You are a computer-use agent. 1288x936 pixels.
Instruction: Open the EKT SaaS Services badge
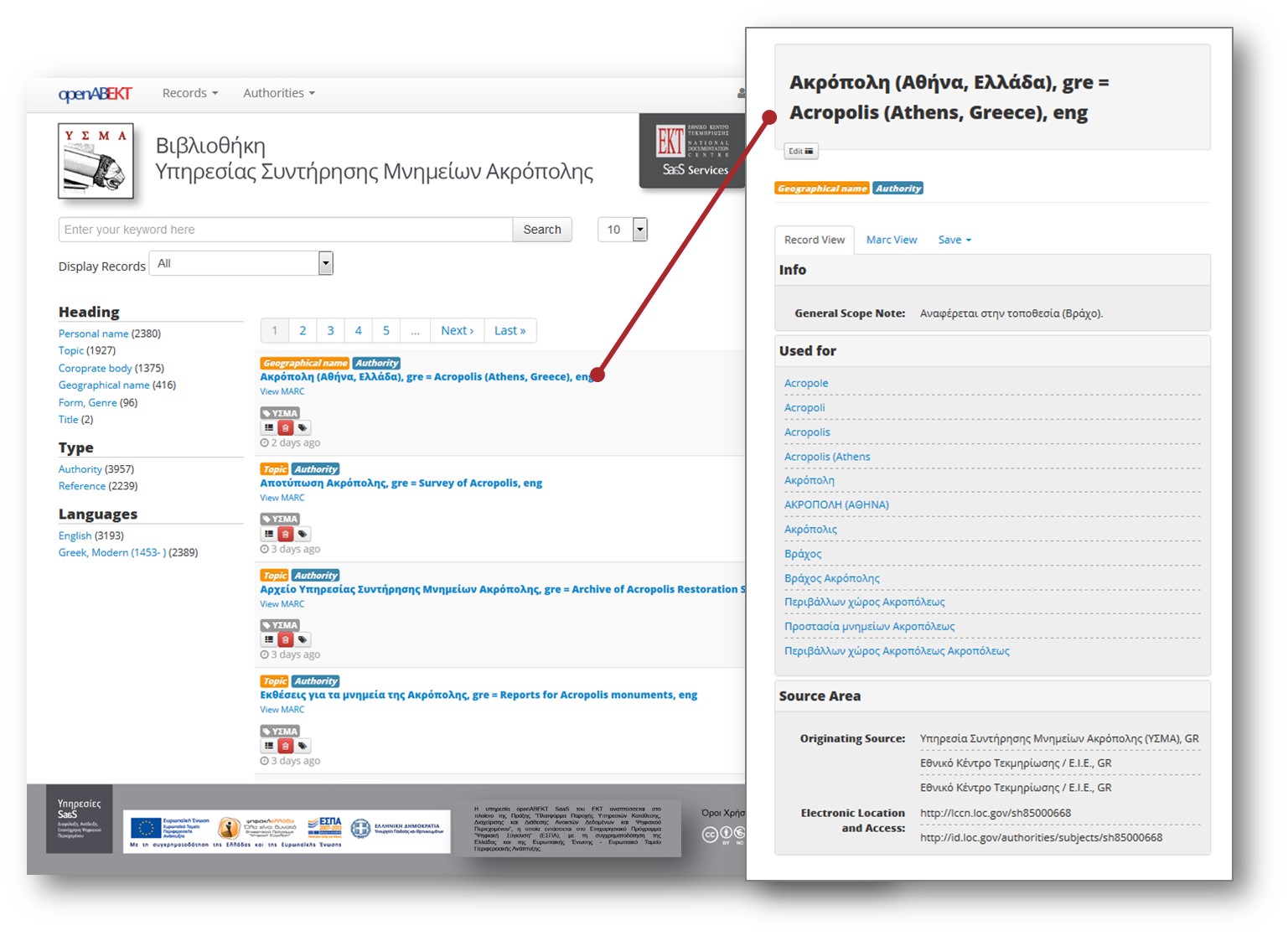click(692, 151)
